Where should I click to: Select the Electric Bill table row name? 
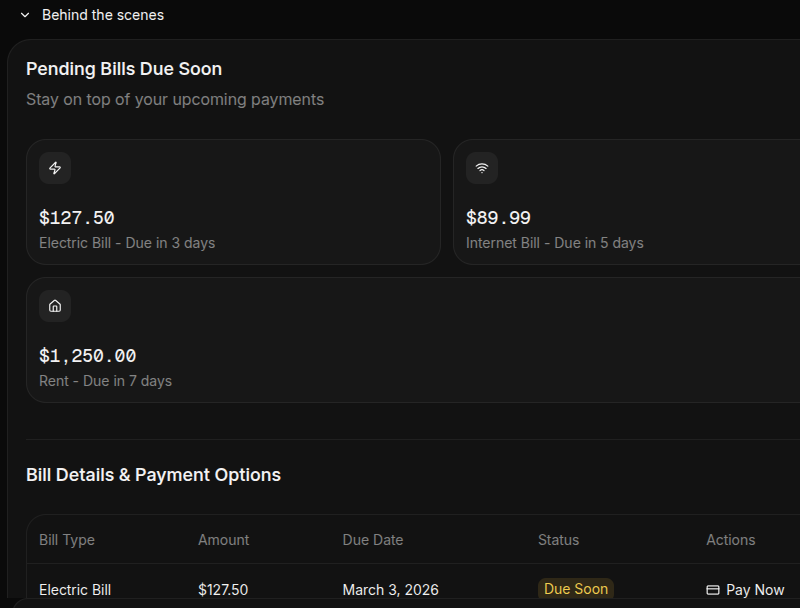[75, 590]
